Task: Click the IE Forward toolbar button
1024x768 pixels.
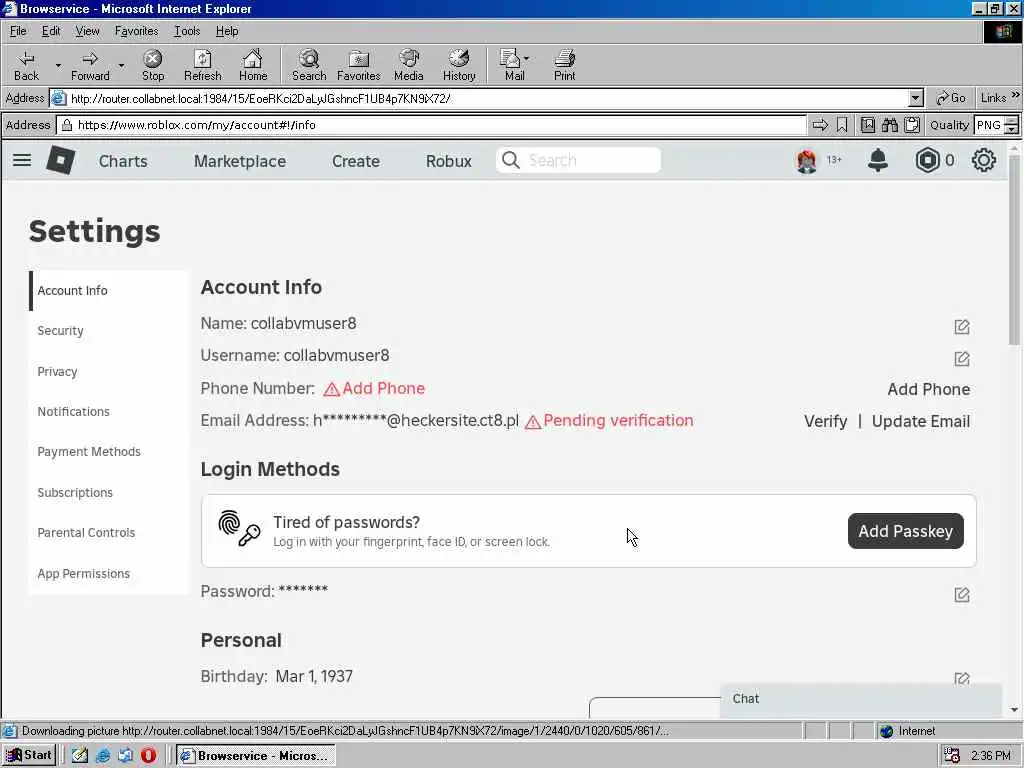Action: [90, 65]
